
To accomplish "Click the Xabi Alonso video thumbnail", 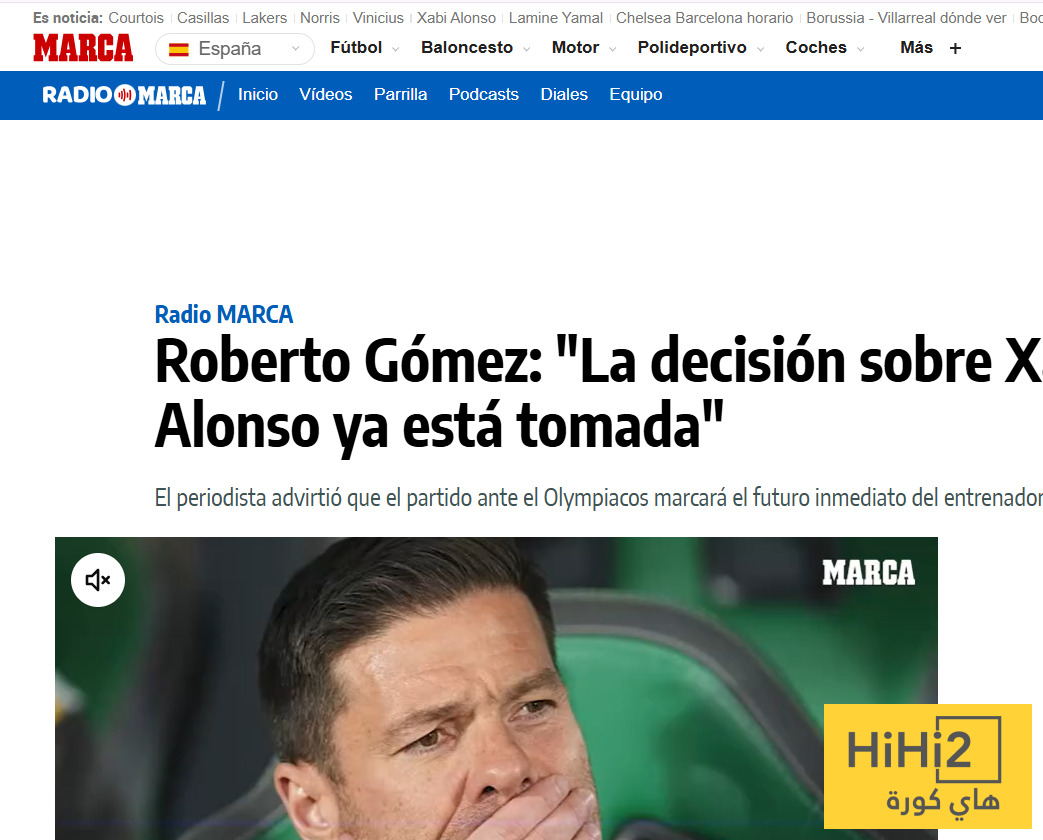I will click(496, 688).
